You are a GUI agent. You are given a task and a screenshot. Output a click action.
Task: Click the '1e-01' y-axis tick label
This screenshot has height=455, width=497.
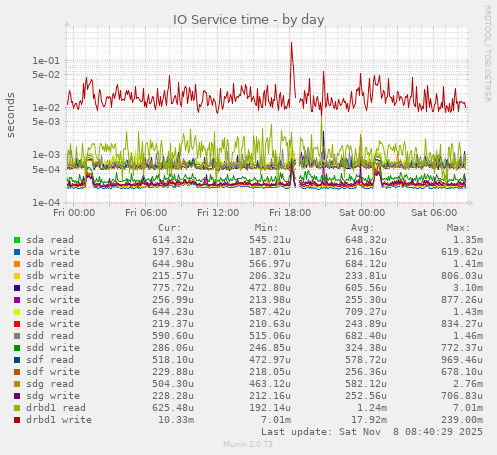pos(46,61)
